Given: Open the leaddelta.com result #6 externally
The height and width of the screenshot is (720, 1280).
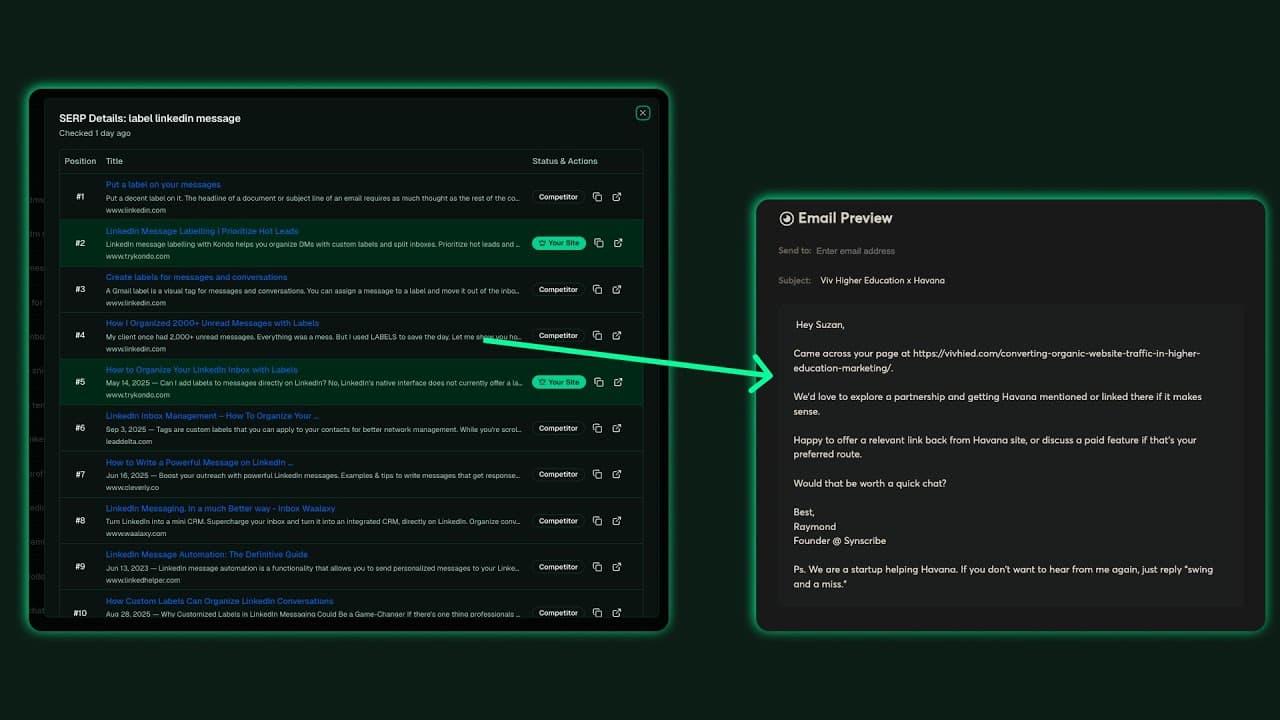Looking at the screenshot, I should coord(617,428).
